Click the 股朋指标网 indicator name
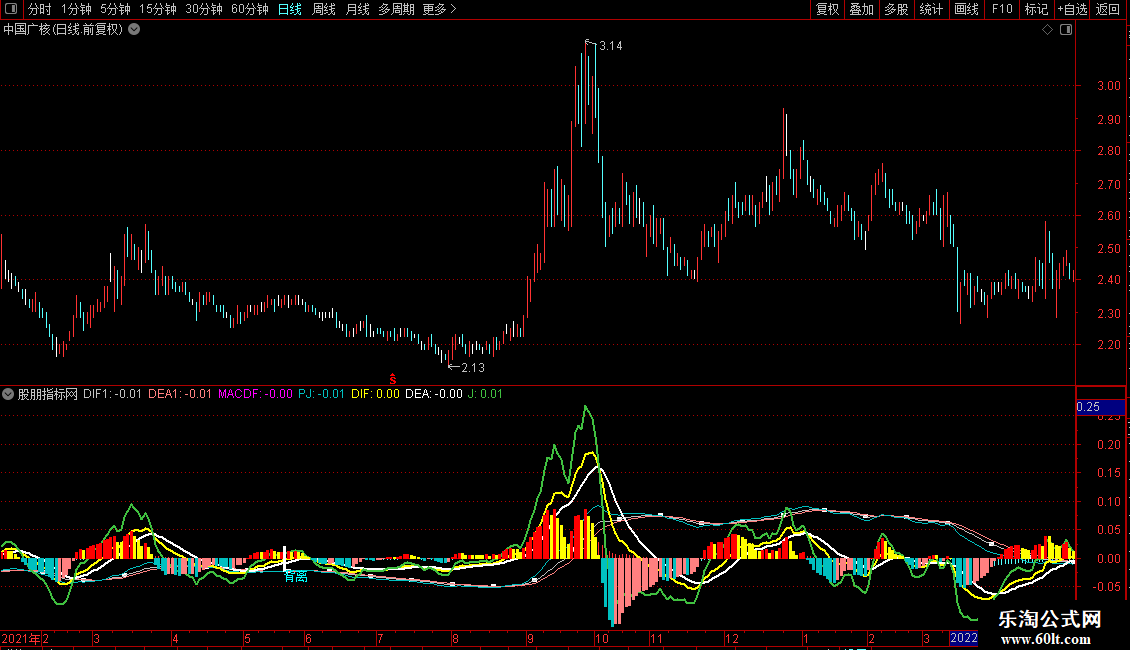The height and width of the screenshot is (650, 1130). (48, 394)
